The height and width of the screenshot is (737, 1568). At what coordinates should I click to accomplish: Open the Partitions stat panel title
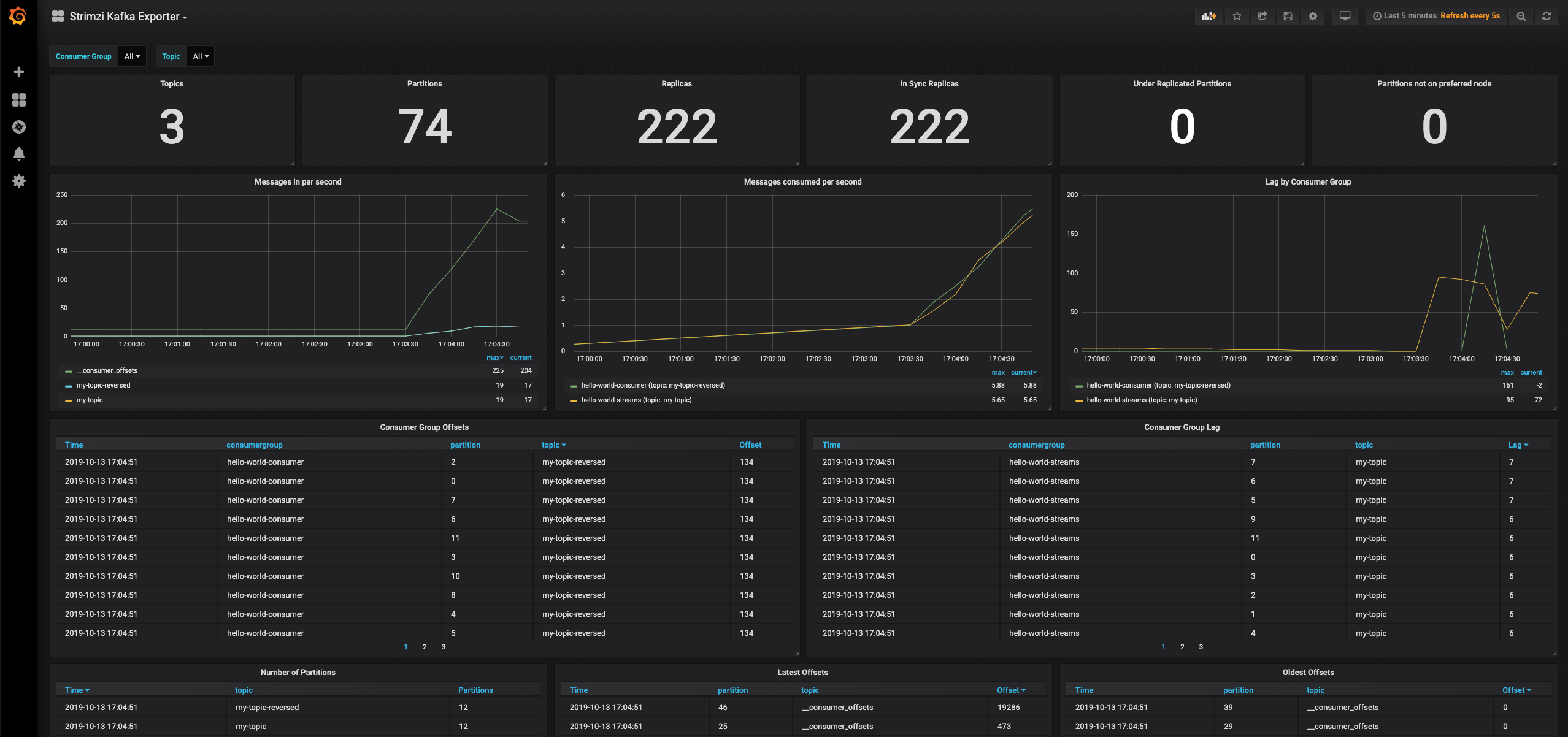[x=425, y=83]
